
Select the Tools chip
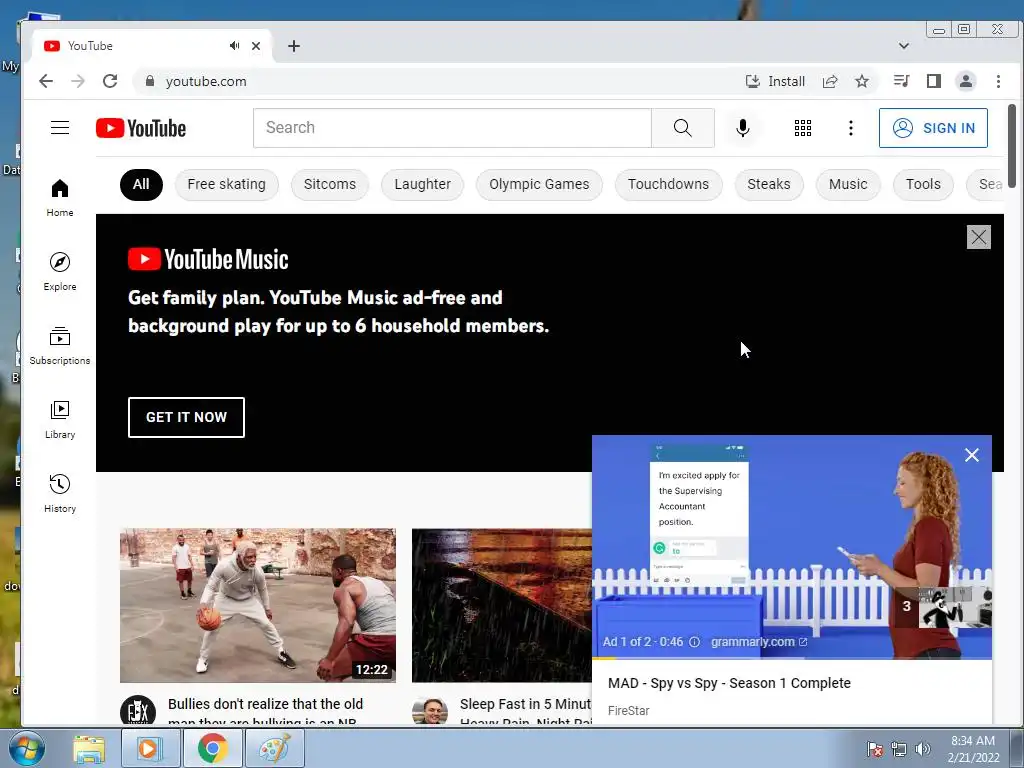923,184
